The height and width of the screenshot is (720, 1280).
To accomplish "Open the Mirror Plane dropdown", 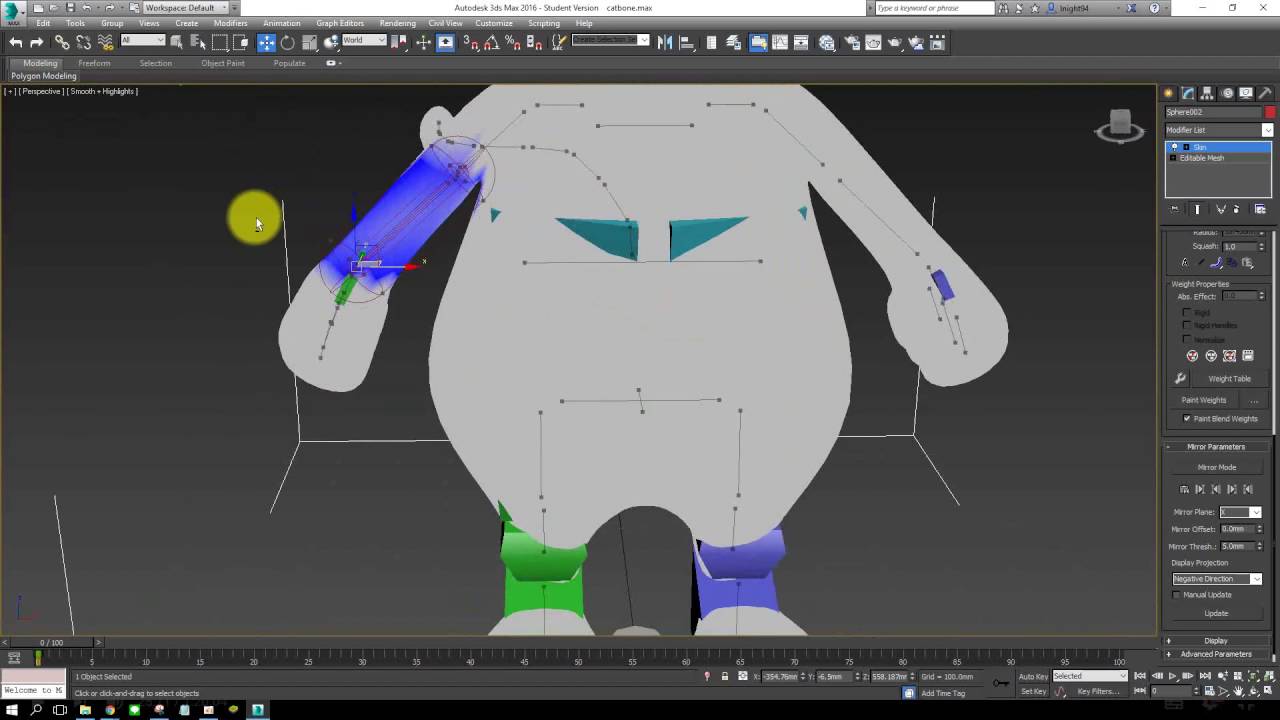I will [1240, 512].
